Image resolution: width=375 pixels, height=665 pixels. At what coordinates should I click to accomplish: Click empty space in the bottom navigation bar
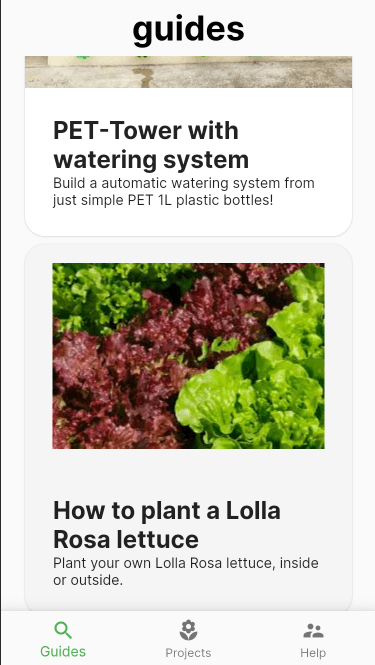pyautogui.click(x=125, y=638)
